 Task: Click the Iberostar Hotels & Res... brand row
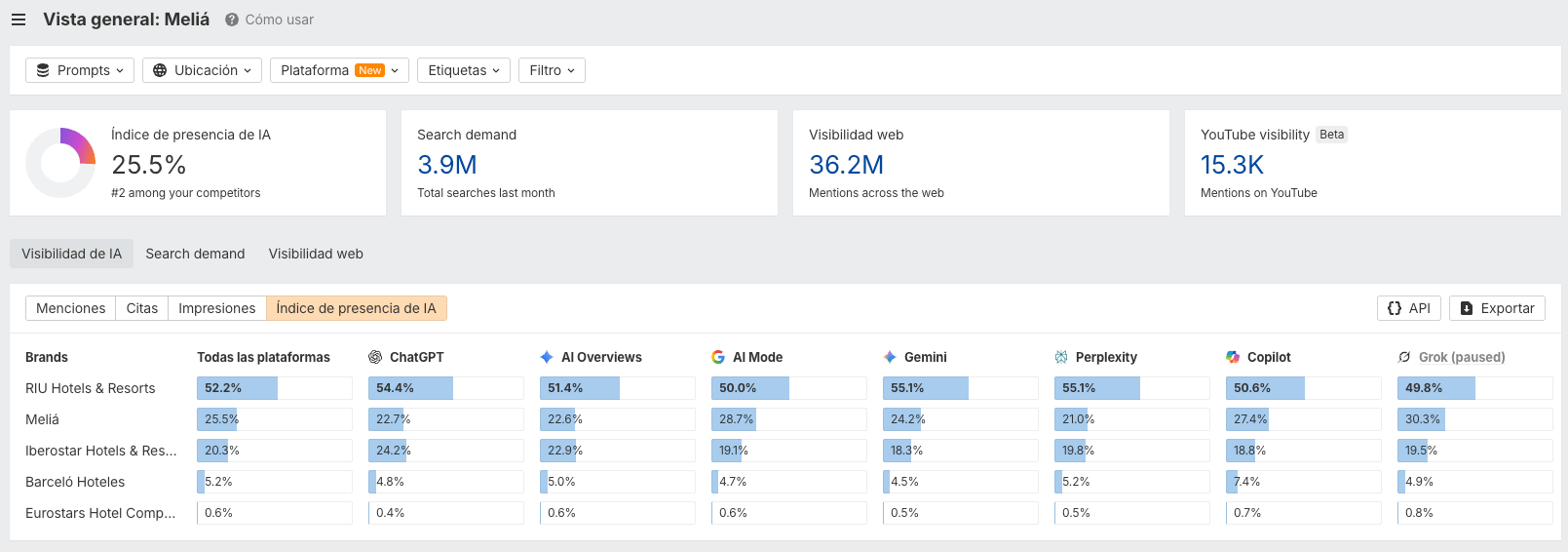(101, 451)
